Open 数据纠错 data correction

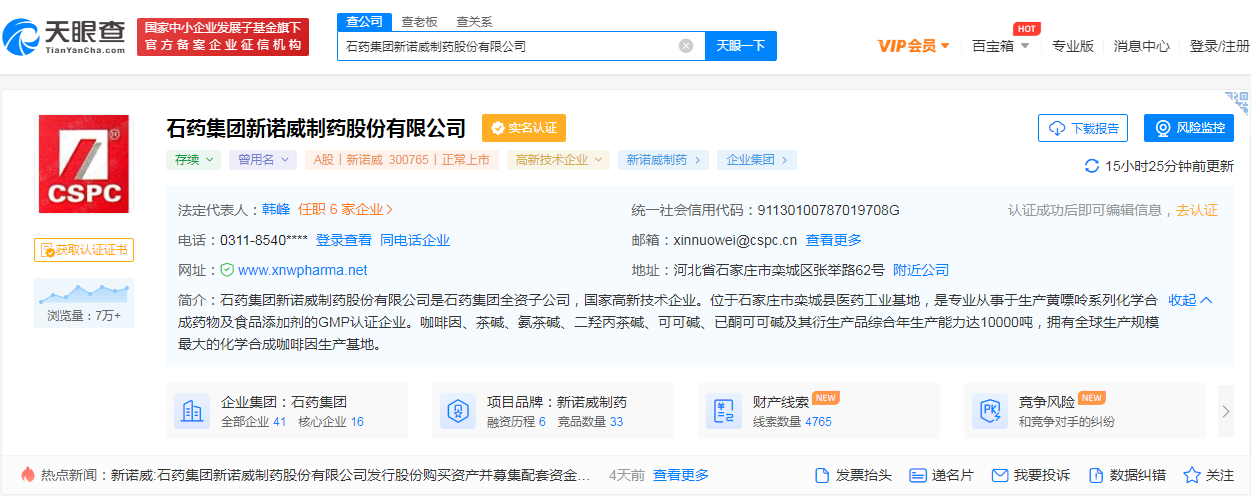pos(1127,475)
